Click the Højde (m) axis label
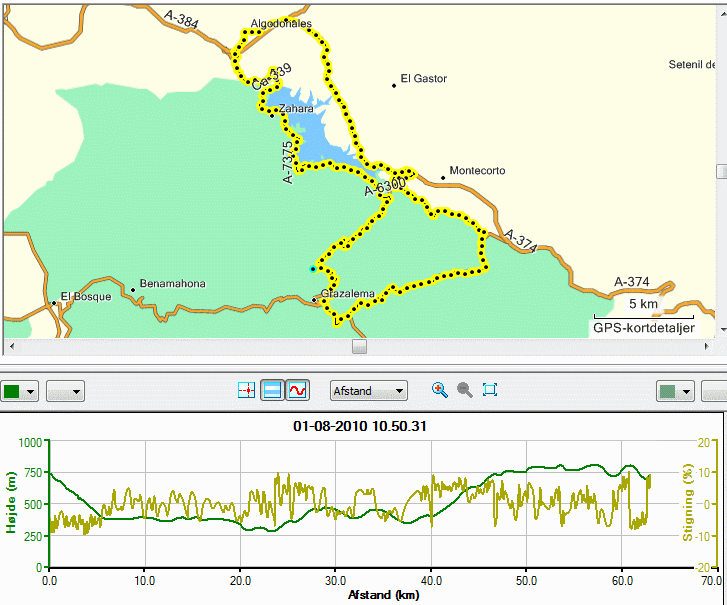The height and width of the screenshot is (605, 727). point(11,503)
